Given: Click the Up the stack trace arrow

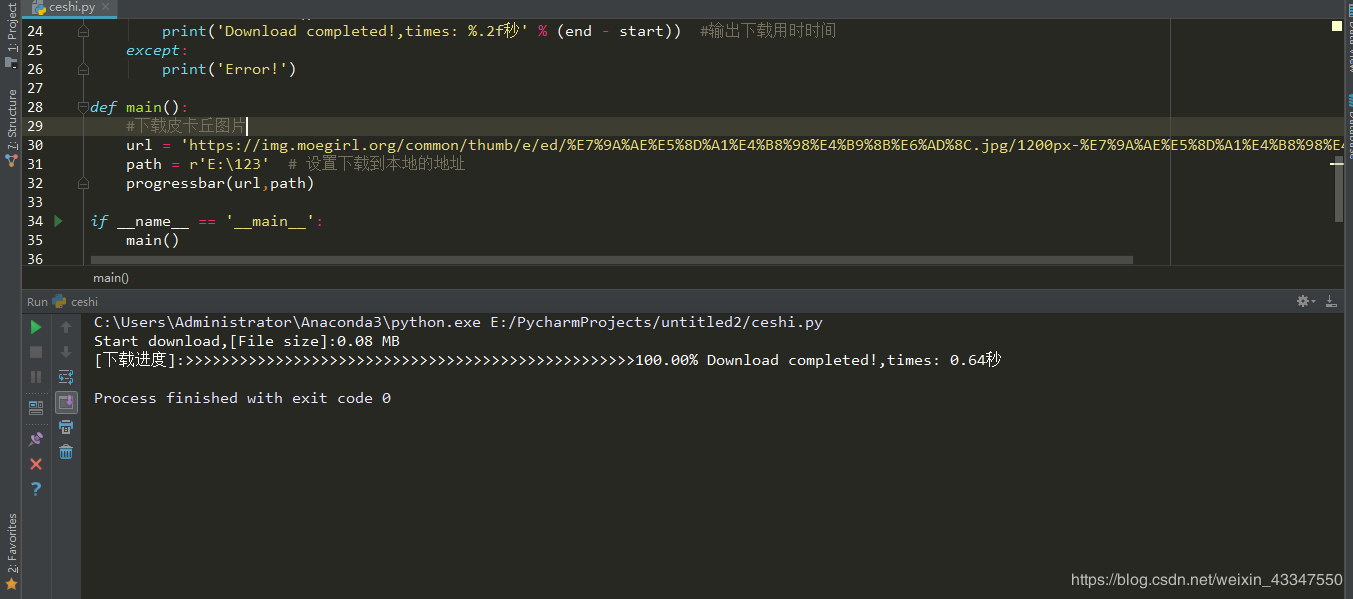Looking at the screenshot, I should pyautogui.click(x=66, y=327).
